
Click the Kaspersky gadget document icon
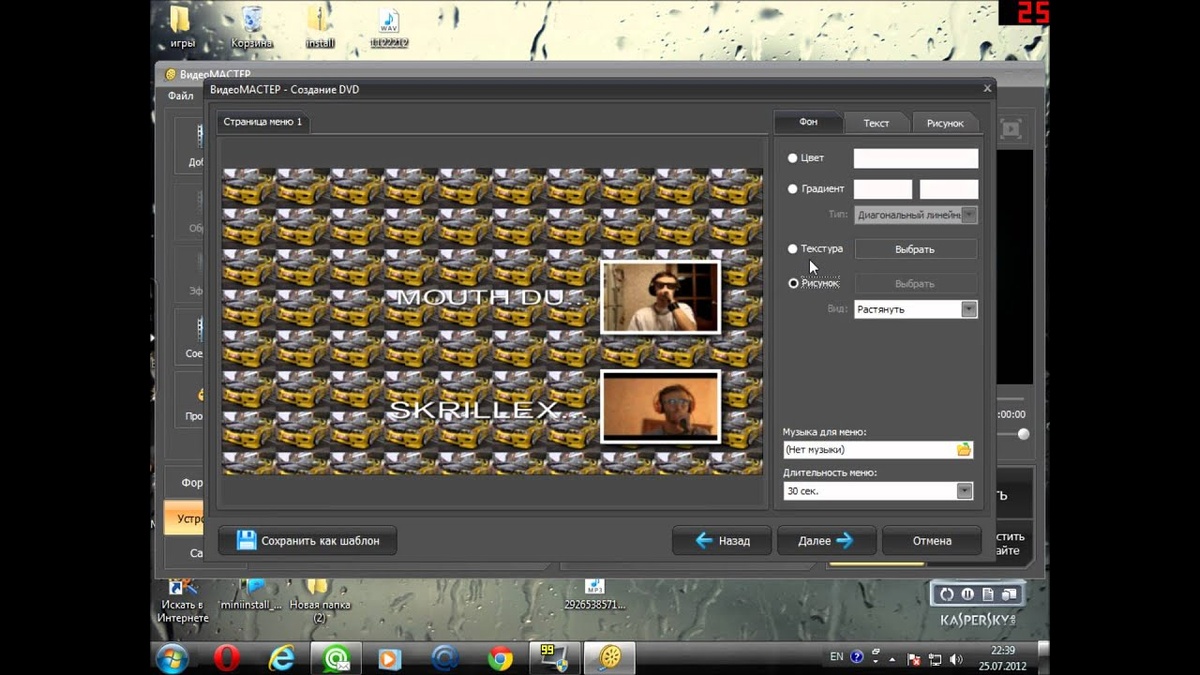click(x=987, y=594)
